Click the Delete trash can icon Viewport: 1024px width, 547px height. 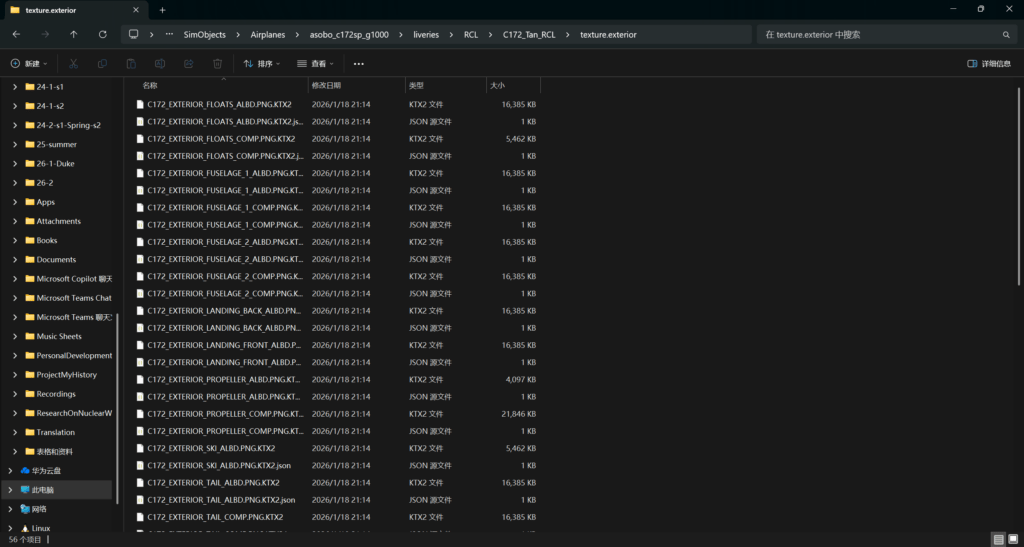[217, 63]
